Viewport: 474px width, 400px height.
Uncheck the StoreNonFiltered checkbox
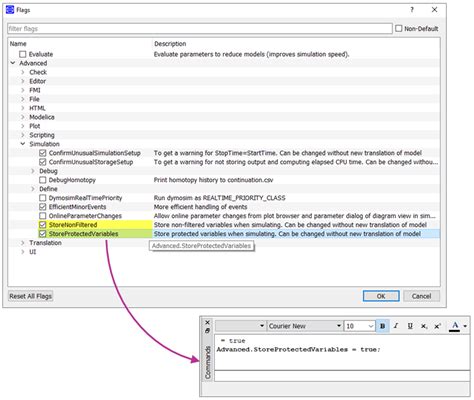43,225
